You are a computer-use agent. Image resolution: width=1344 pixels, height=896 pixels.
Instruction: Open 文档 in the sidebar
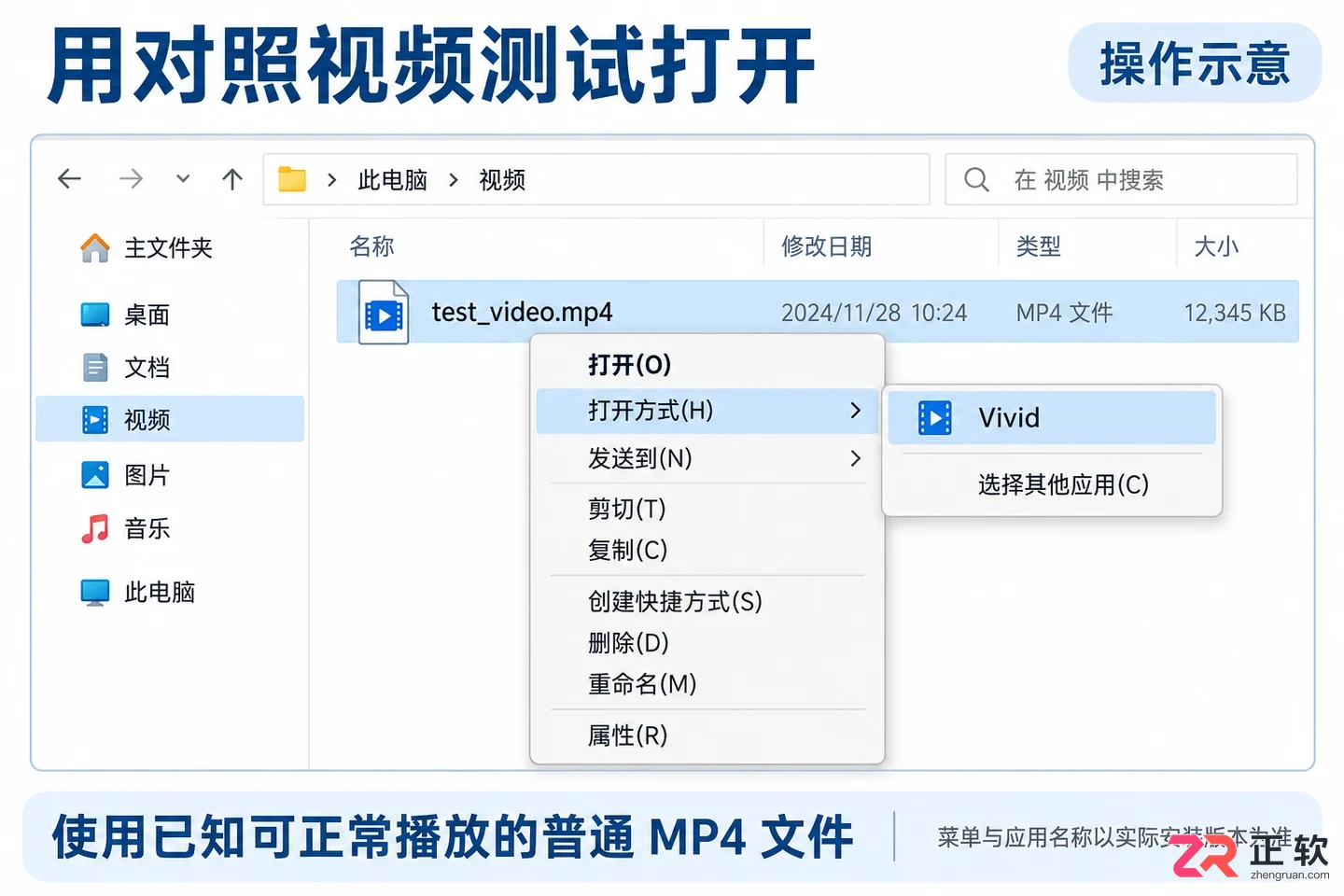click(x=147, y=368)
